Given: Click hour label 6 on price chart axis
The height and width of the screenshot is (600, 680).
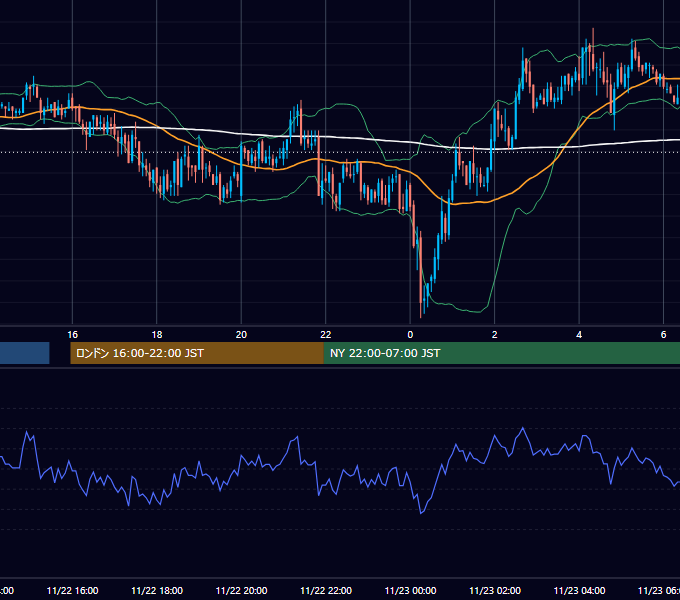Looking at the screenshot, I should click(664, 335).
